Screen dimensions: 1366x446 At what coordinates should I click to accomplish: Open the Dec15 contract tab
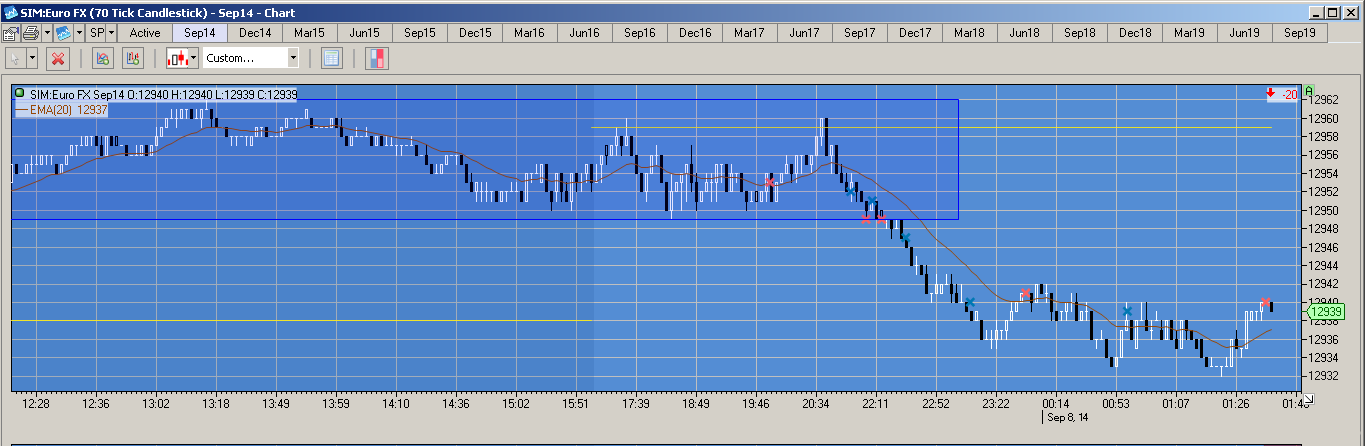click(475, 33)
